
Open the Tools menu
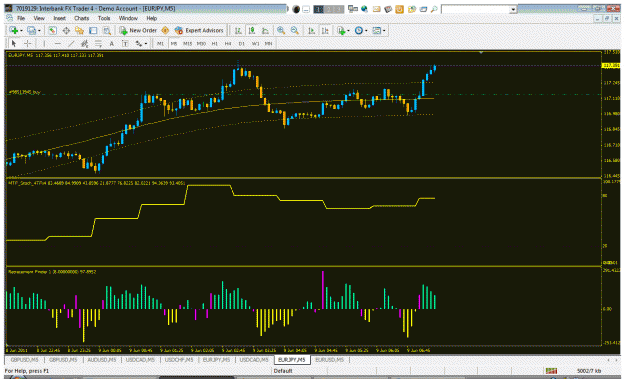click(x=104, y=18)
